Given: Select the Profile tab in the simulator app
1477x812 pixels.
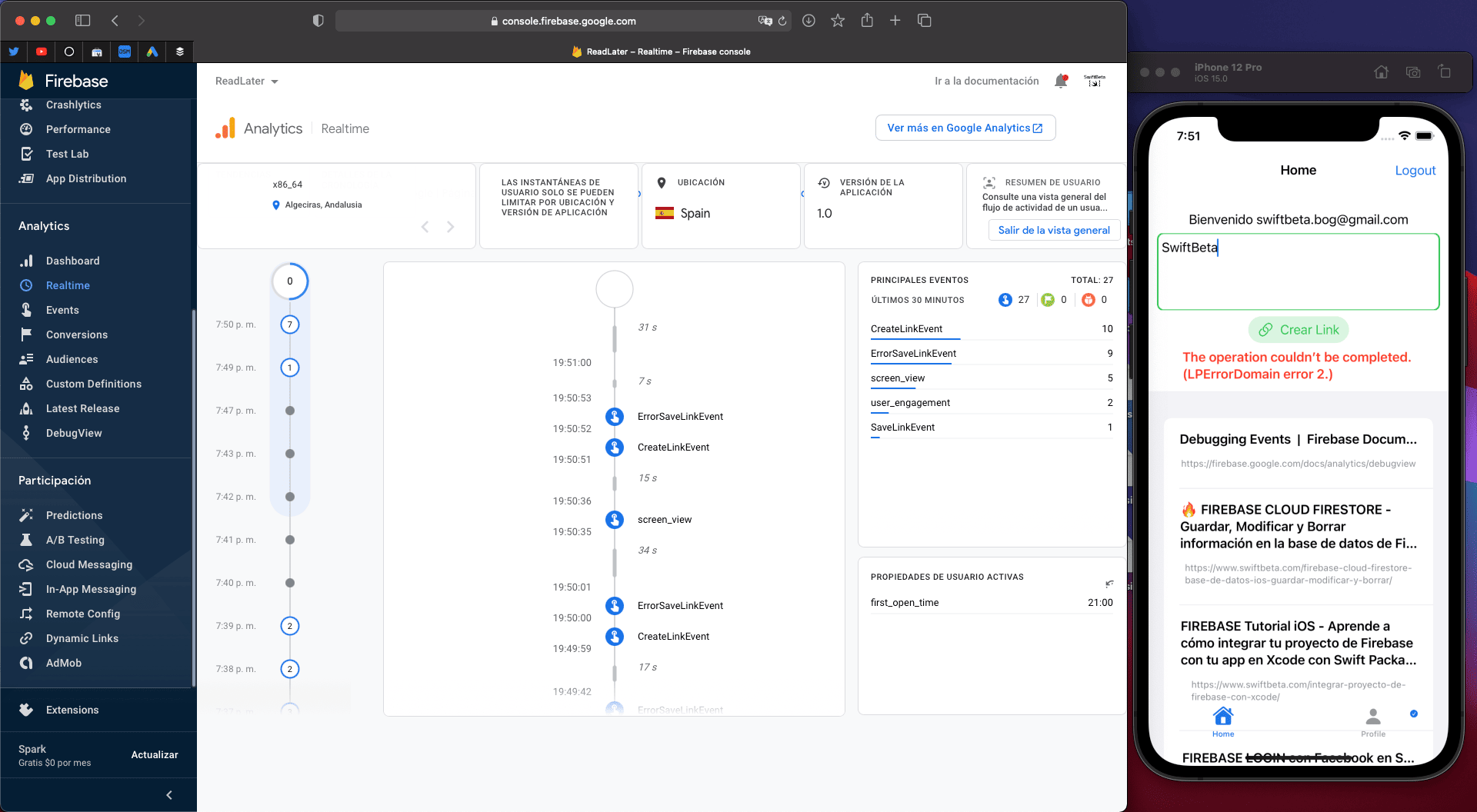Looking at the screenshot, I should (1373, 722).
